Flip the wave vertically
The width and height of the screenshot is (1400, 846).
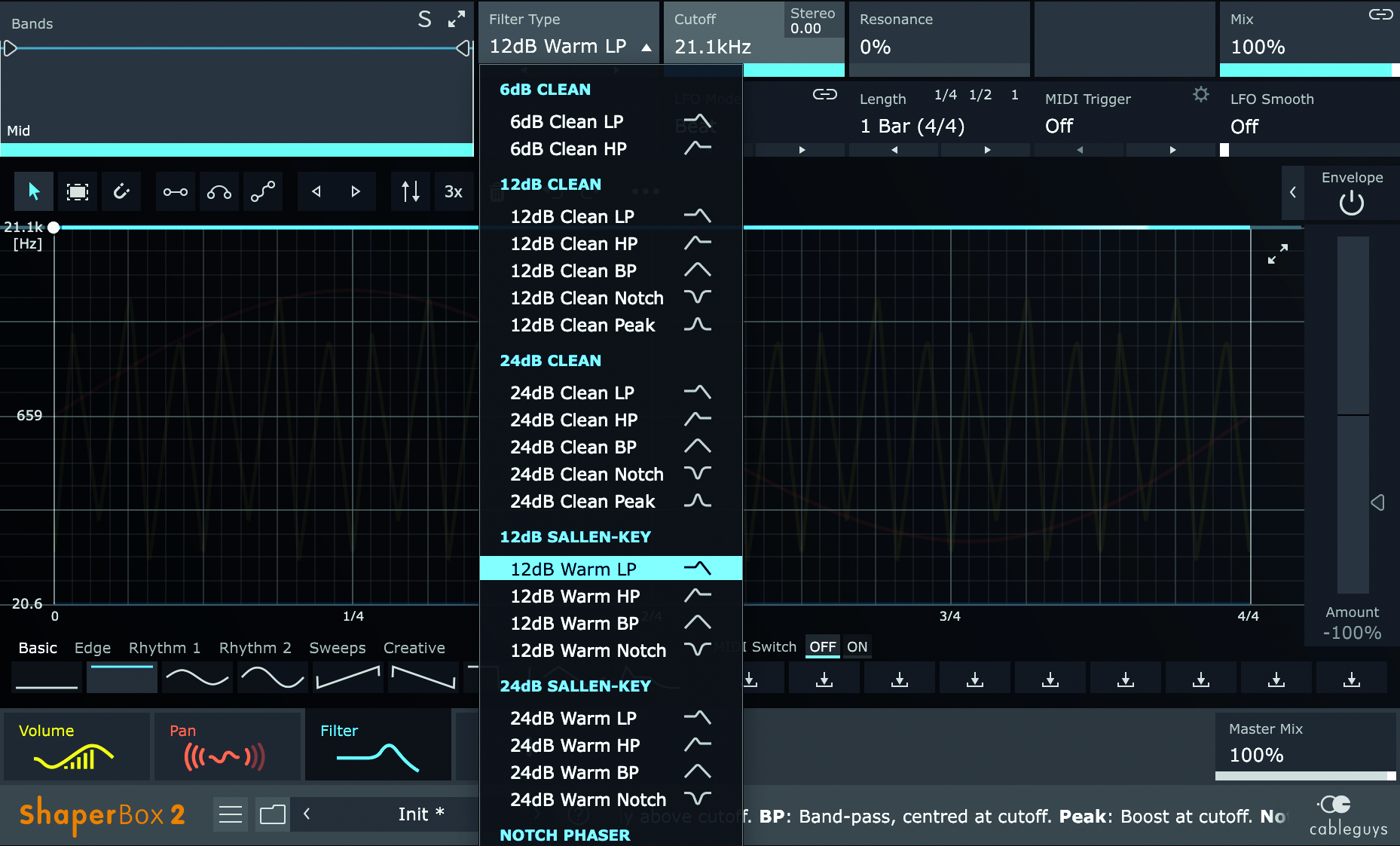click(411, 191)
